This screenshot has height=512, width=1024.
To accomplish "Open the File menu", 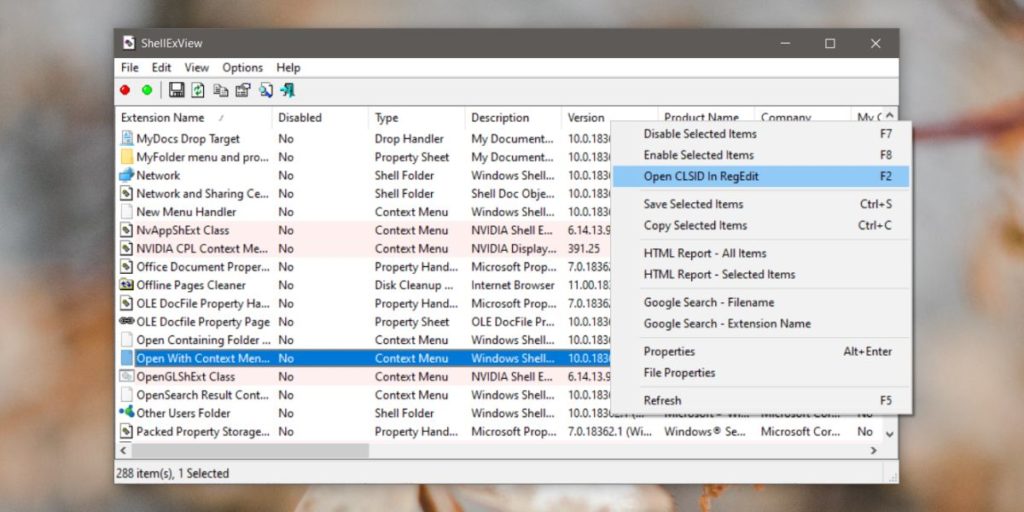I will click(x=130, y=68).
